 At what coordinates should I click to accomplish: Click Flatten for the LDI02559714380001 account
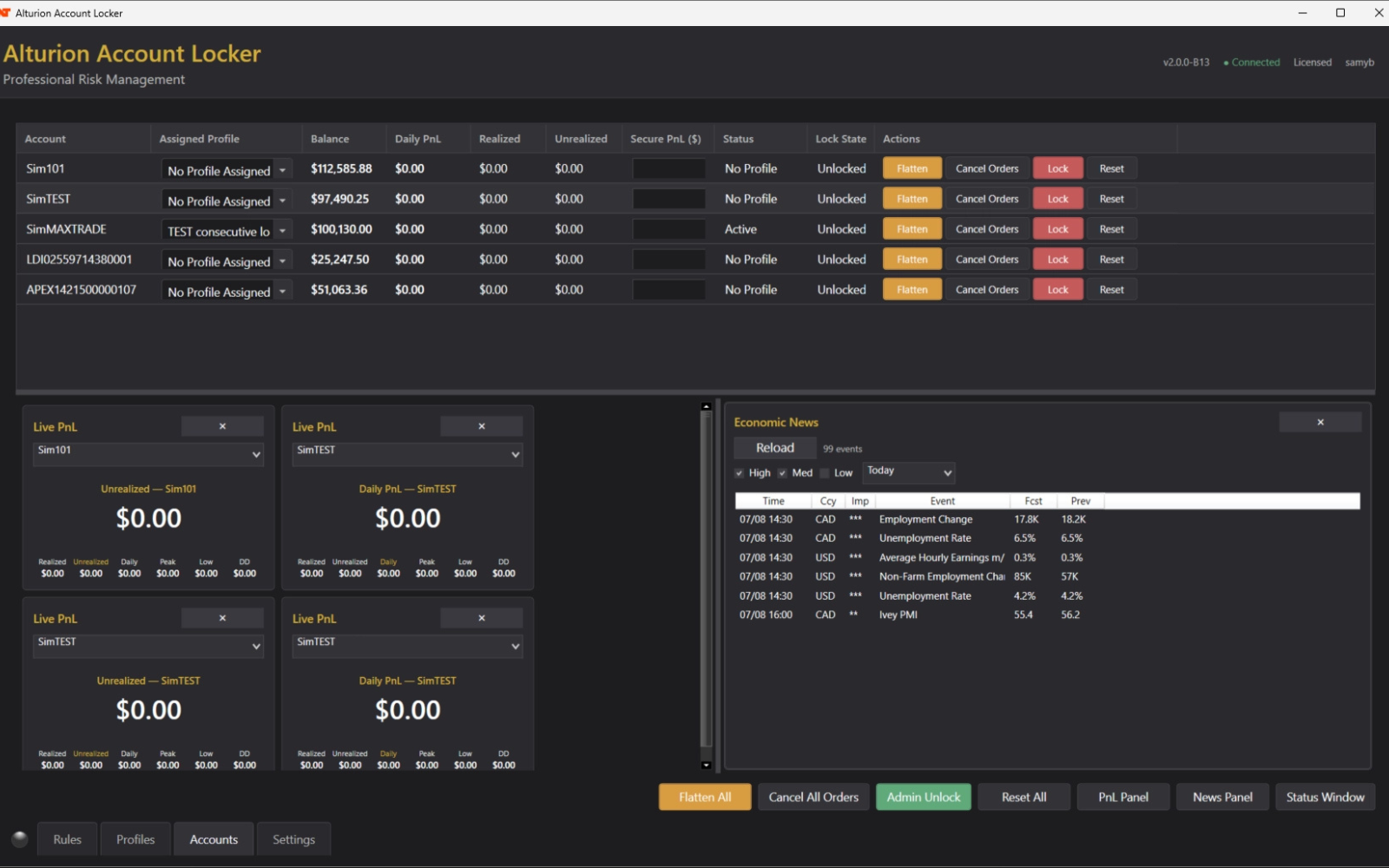pos(912,260)
